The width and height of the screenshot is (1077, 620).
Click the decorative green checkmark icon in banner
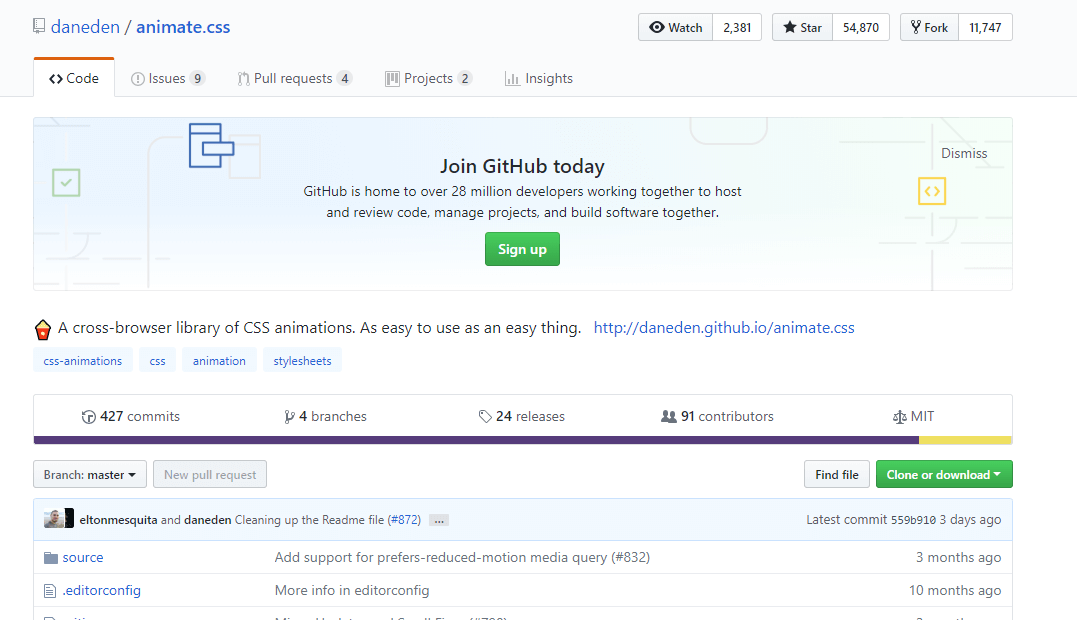66,183
